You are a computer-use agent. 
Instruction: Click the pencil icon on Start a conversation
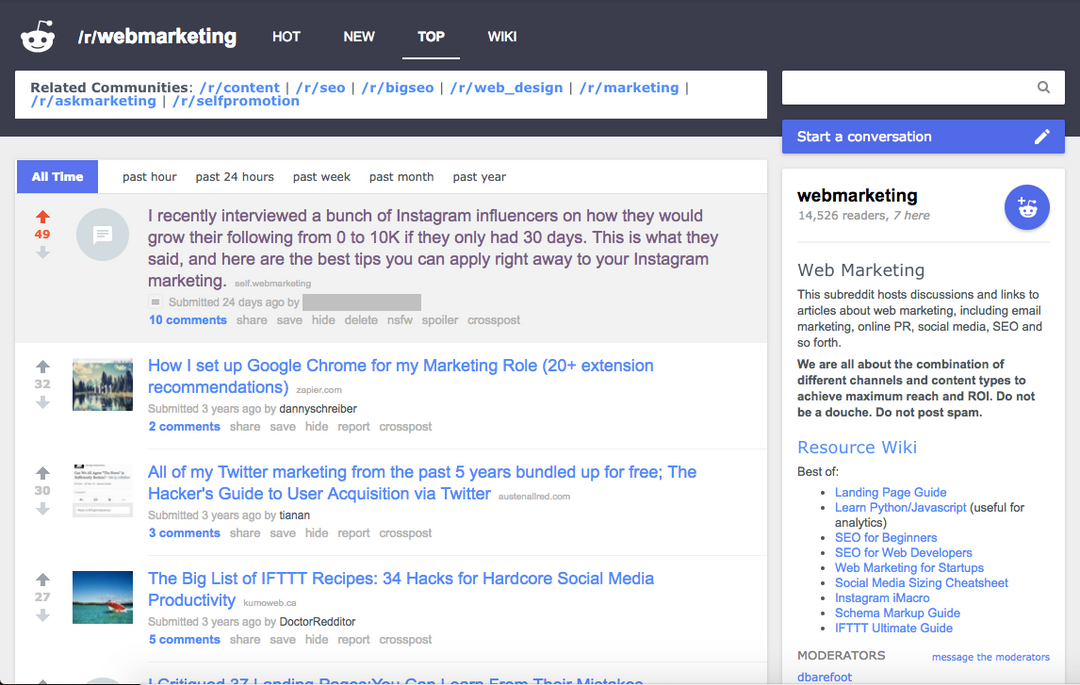pyautogui.click(x=1042, y=136)
